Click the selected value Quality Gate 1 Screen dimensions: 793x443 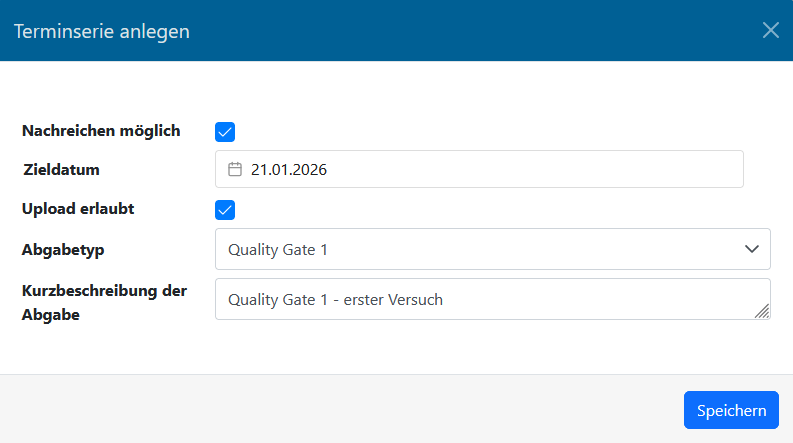278,249
